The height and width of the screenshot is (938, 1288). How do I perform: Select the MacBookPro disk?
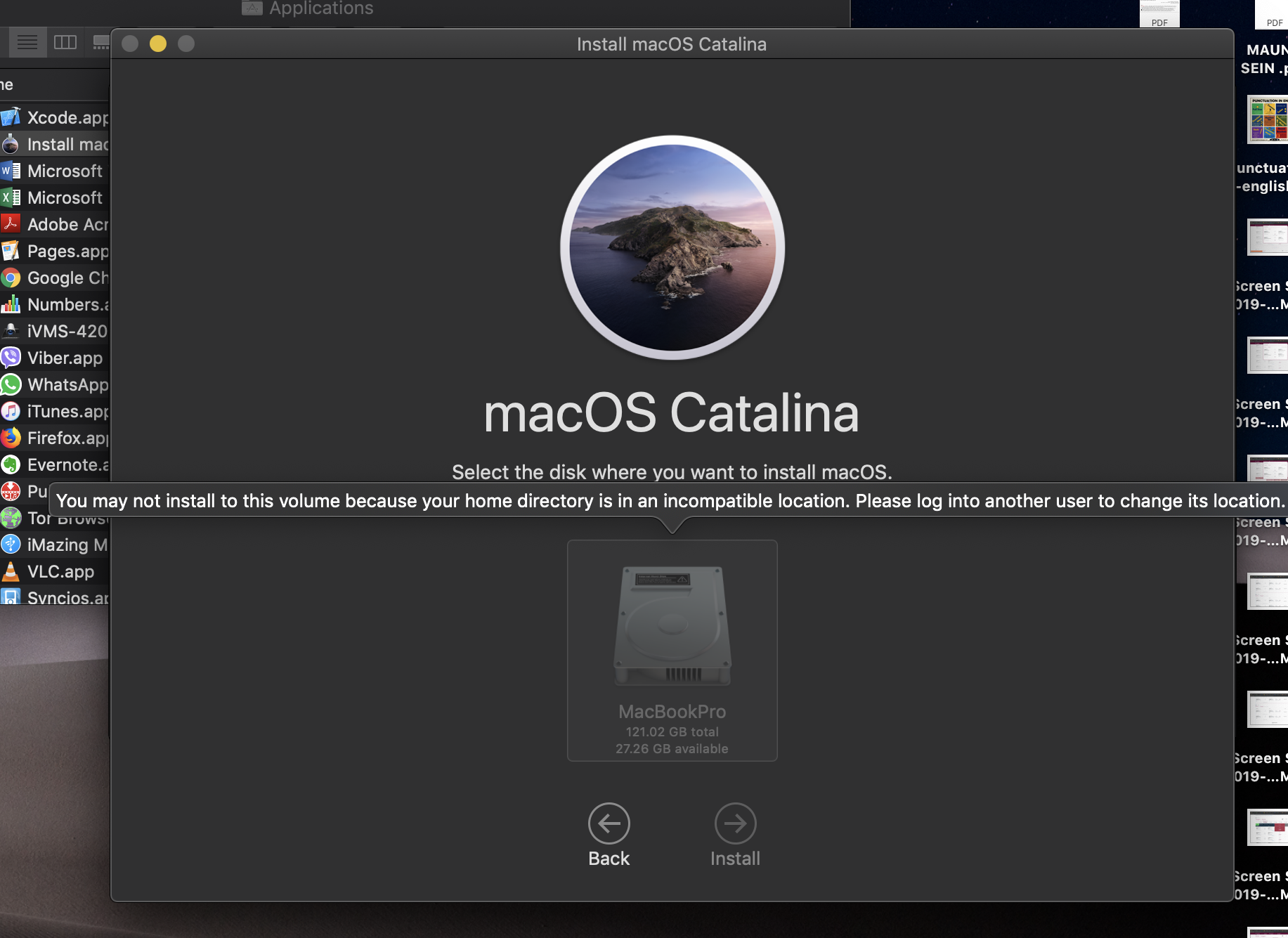click(x=672, y=650)
